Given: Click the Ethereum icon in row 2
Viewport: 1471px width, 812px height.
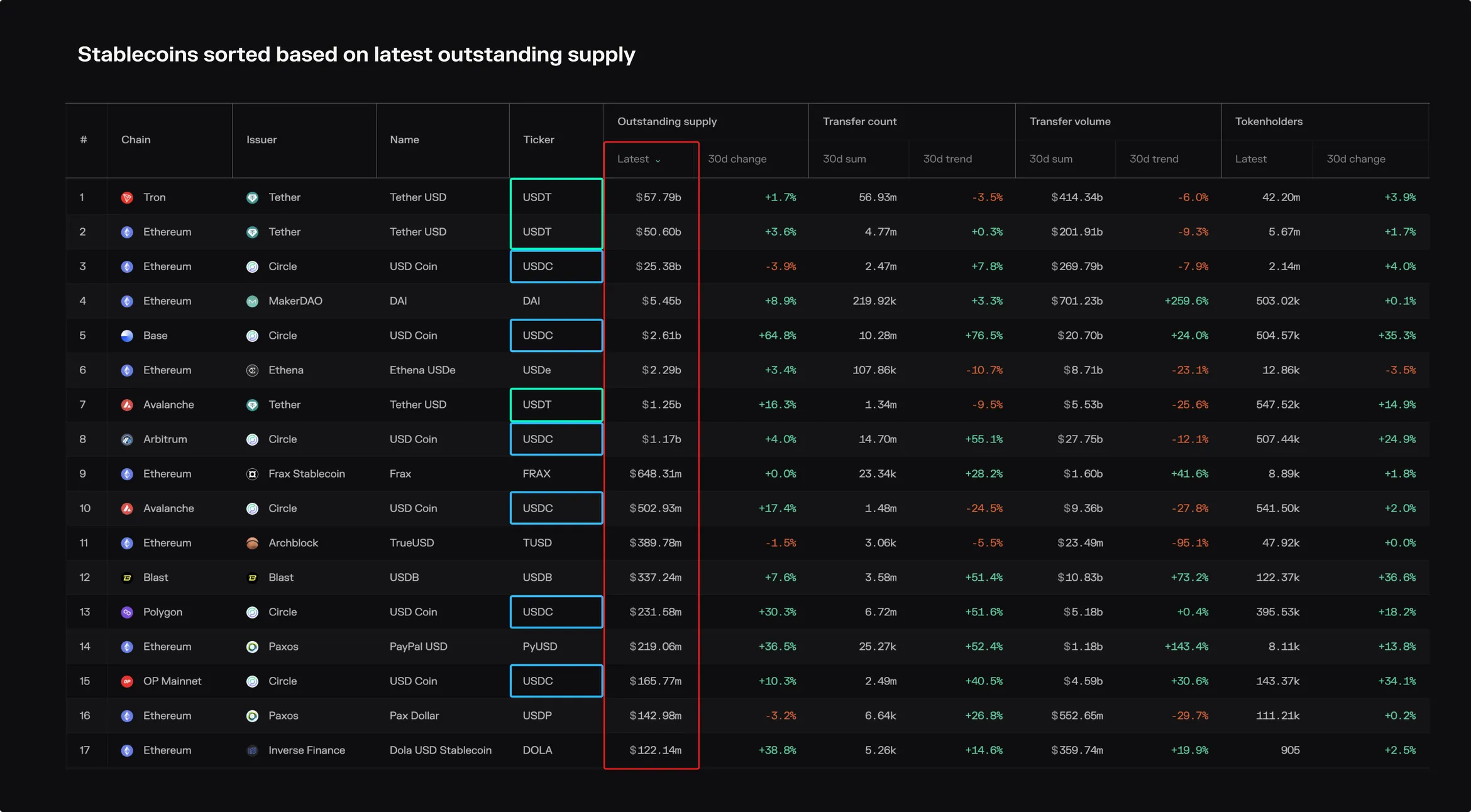Looking at the screenshot, I should tap(127, 232).
